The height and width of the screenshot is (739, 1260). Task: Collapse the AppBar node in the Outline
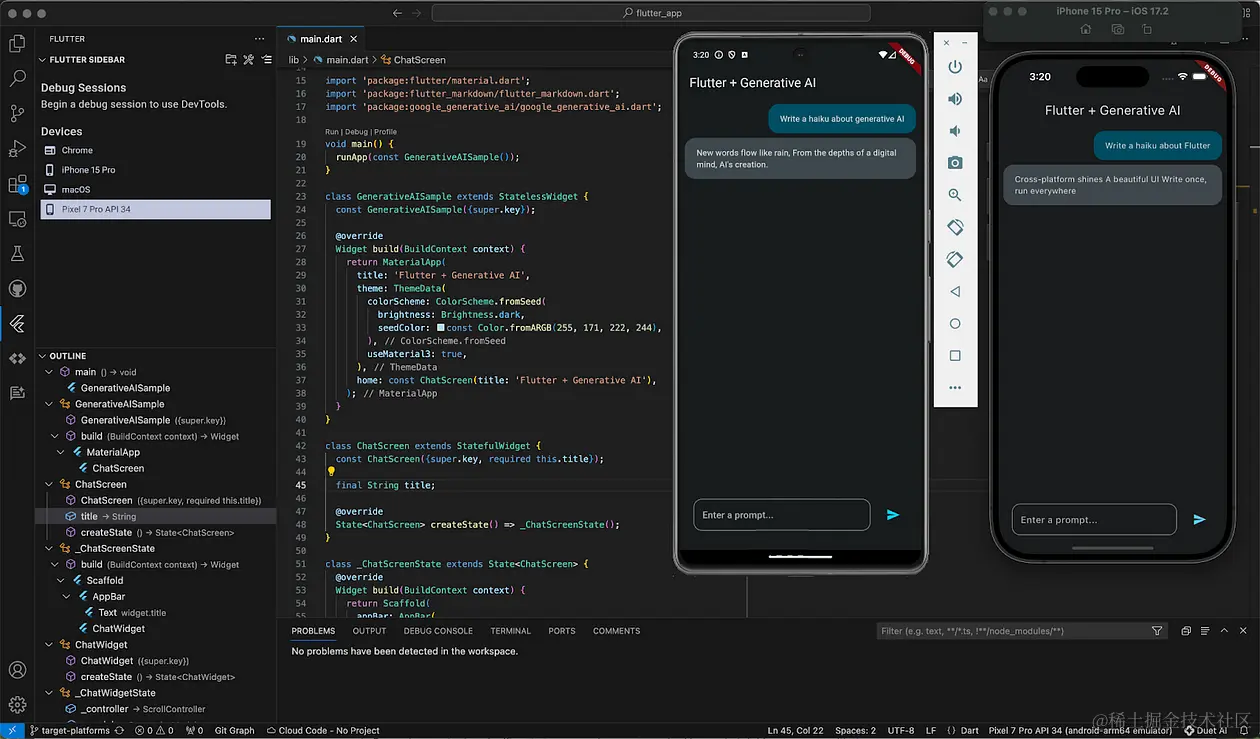68,596
